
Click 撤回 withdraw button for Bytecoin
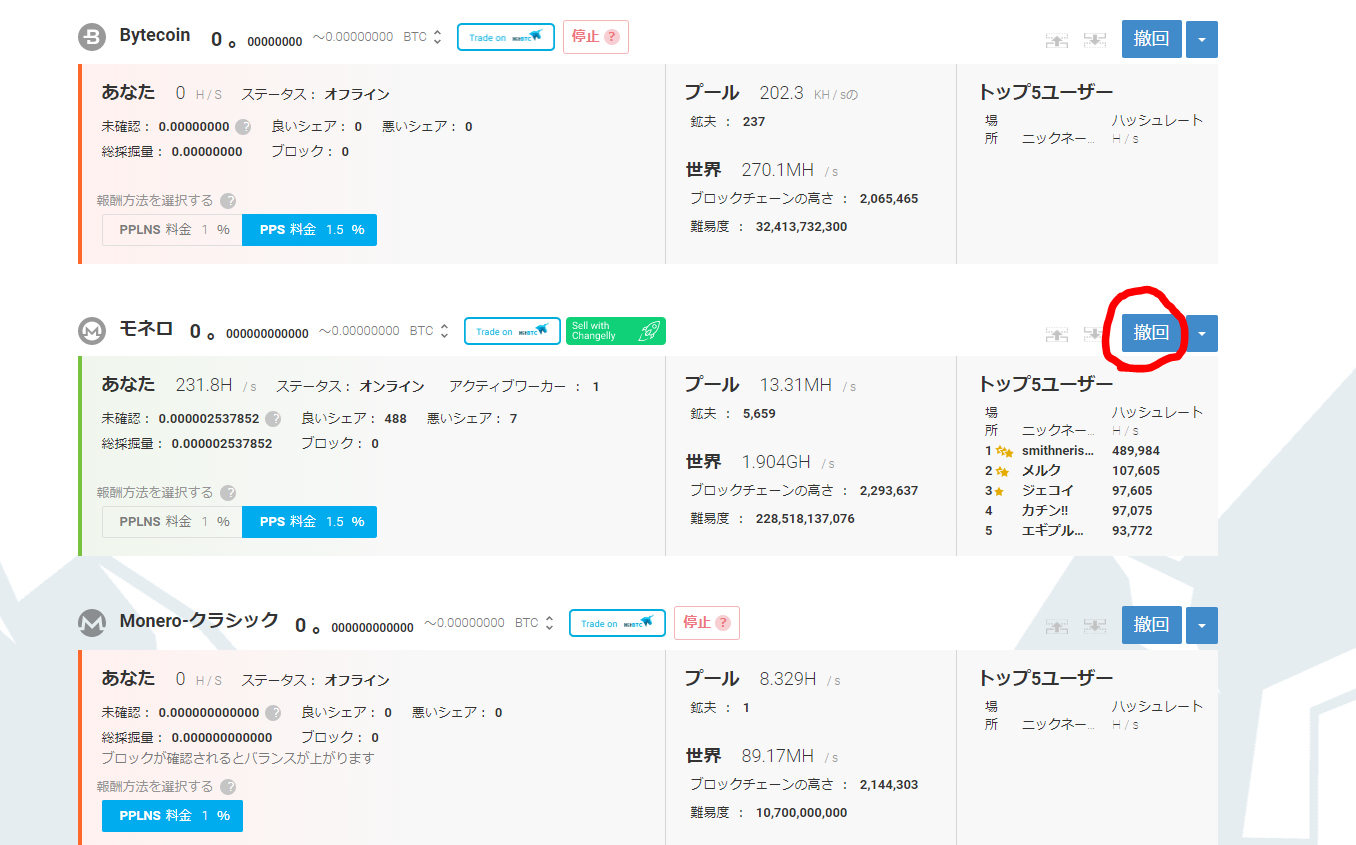(1152, 39)
